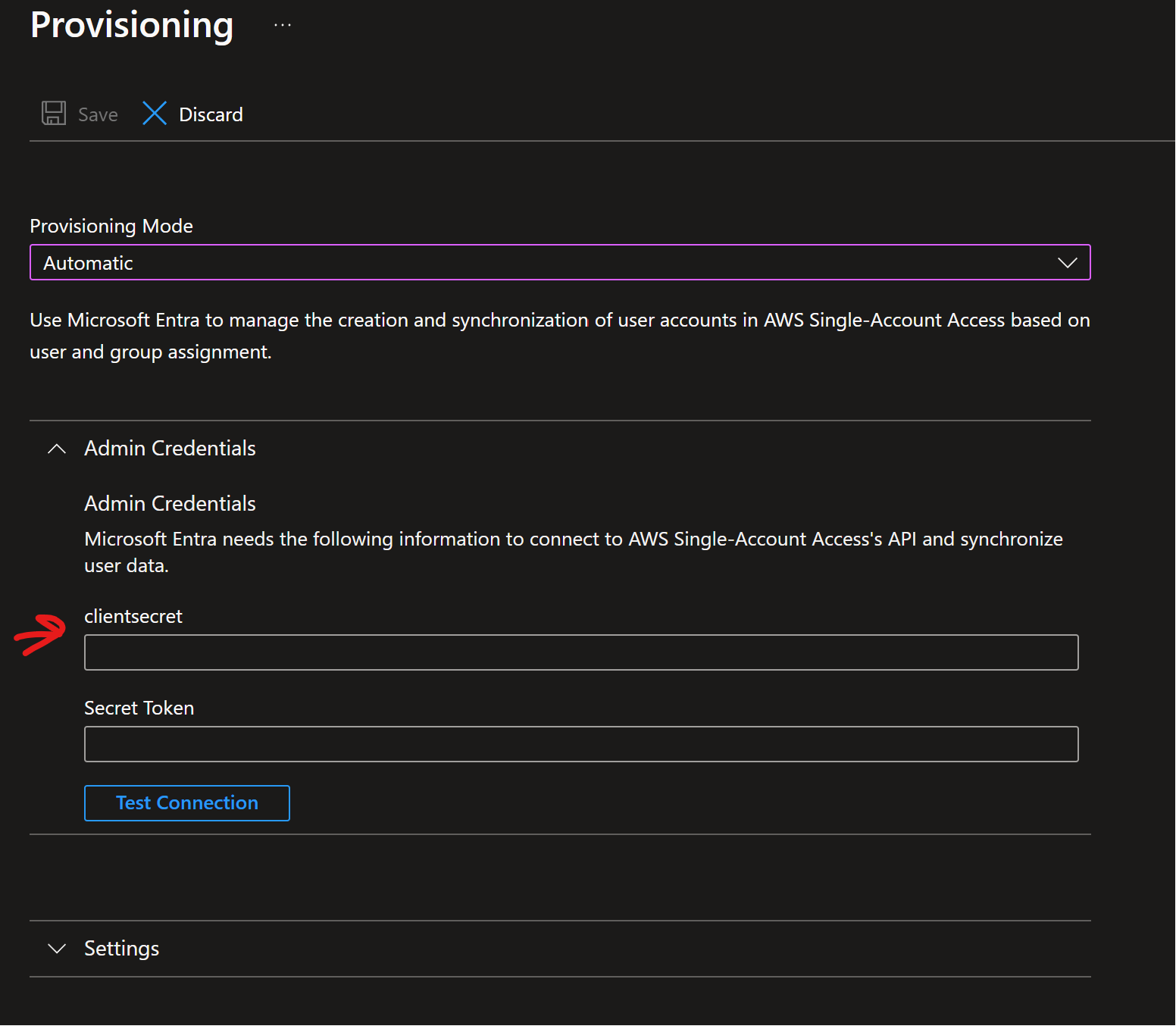Focus the clientsecret input field

pyautogui.click(x=581, y=652)
